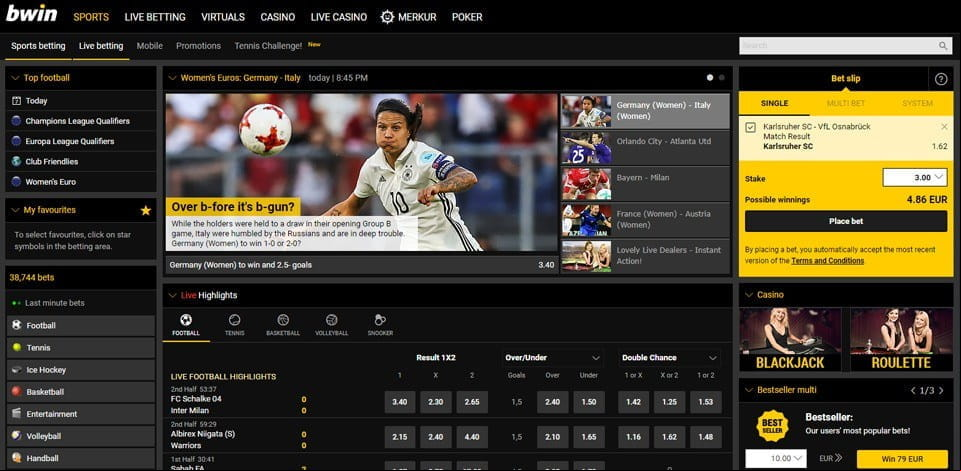
Task: Click the My favourites star icon
Action: 145,210
